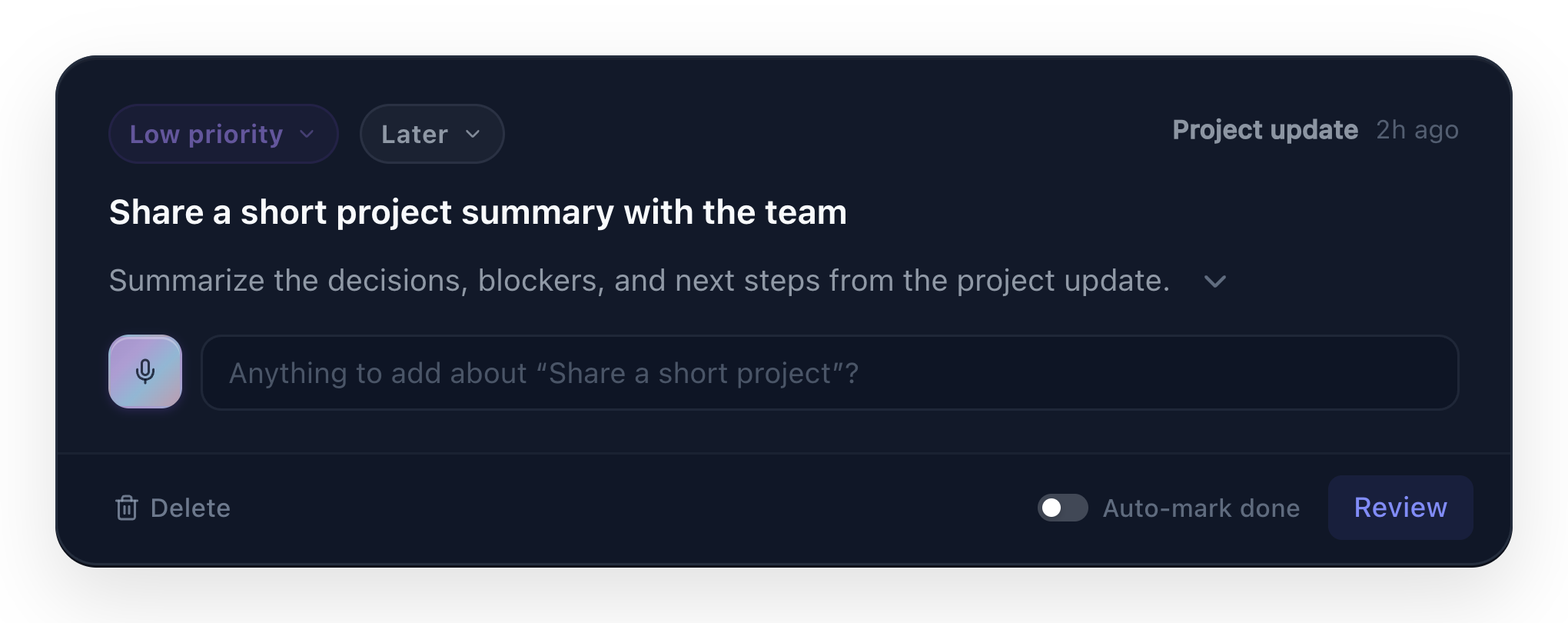Start voice input with the microphone button
Screen dimensions: 1568x623
pos(145,371)
